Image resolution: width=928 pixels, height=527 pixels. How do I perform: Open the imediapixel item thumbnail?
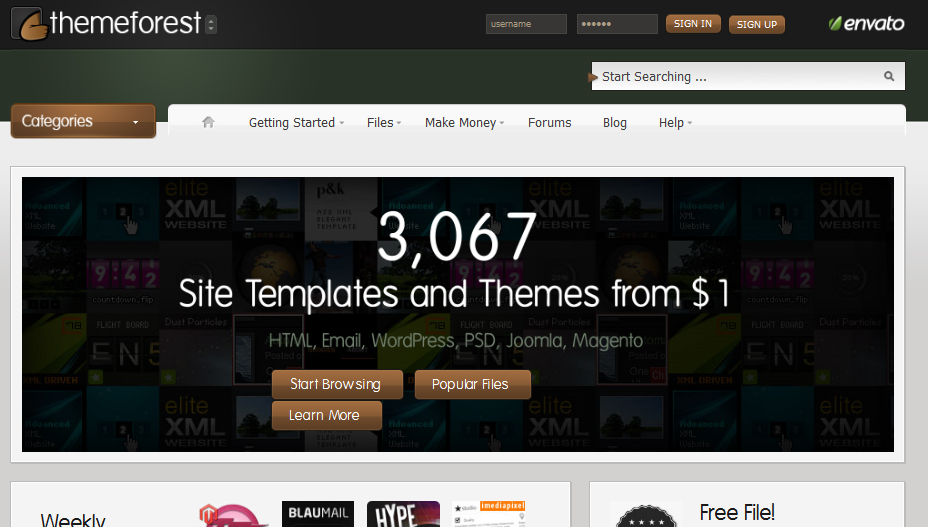tap(488, 514)
